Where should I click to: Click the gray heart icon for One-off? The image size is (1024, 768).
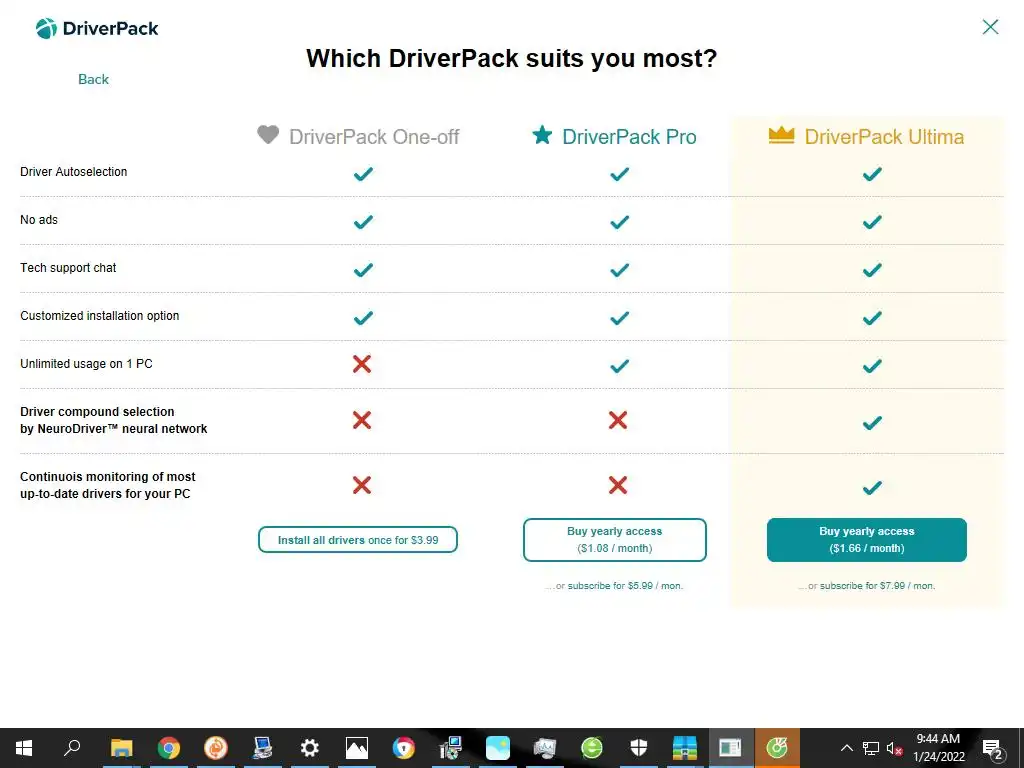[268, 135]
